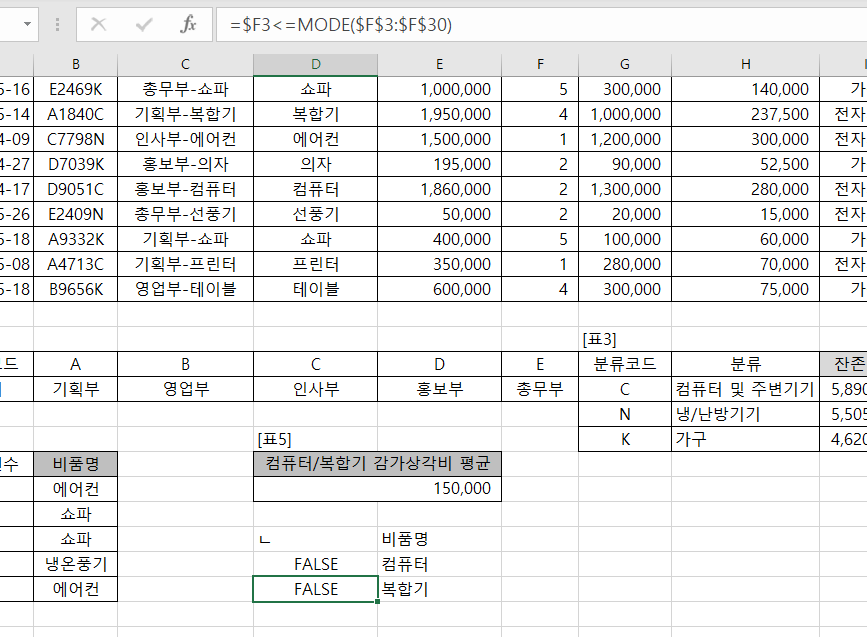Click the Enter checkmark formula button

point(143,24)
